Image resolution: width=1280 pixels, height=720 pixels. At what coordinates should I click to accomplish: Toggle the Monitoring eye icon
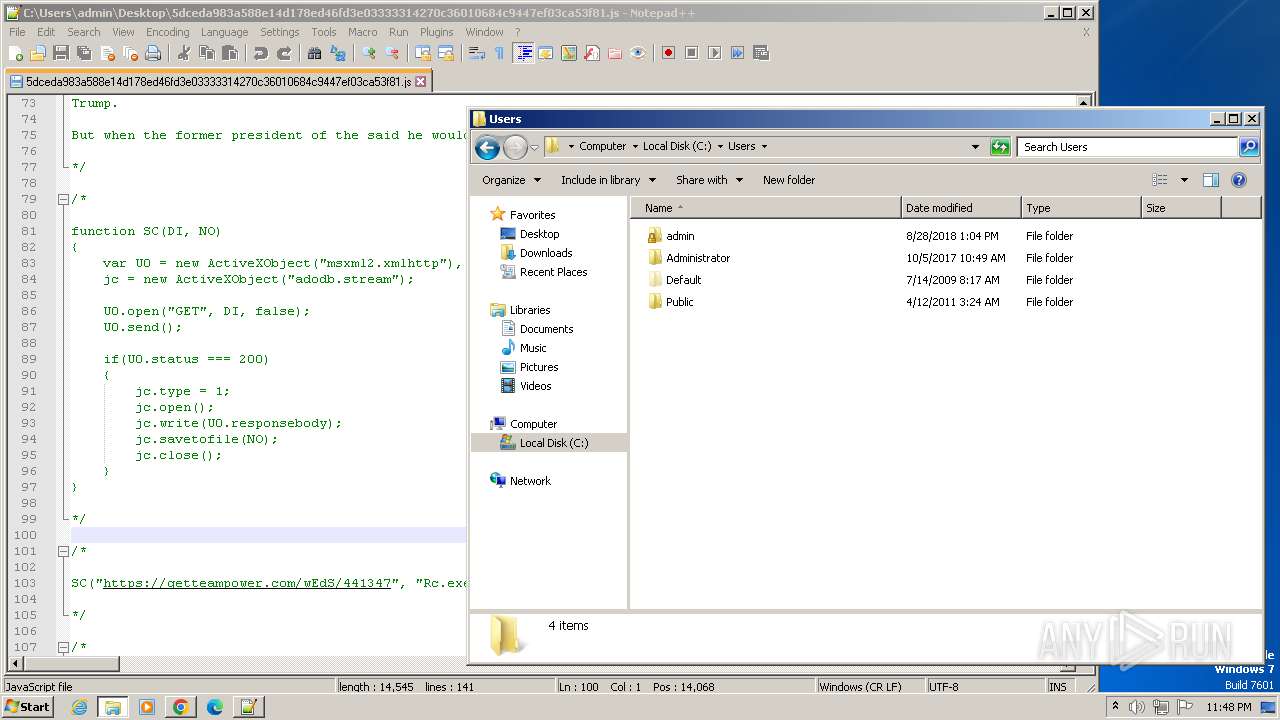click(x=638, y=53)
